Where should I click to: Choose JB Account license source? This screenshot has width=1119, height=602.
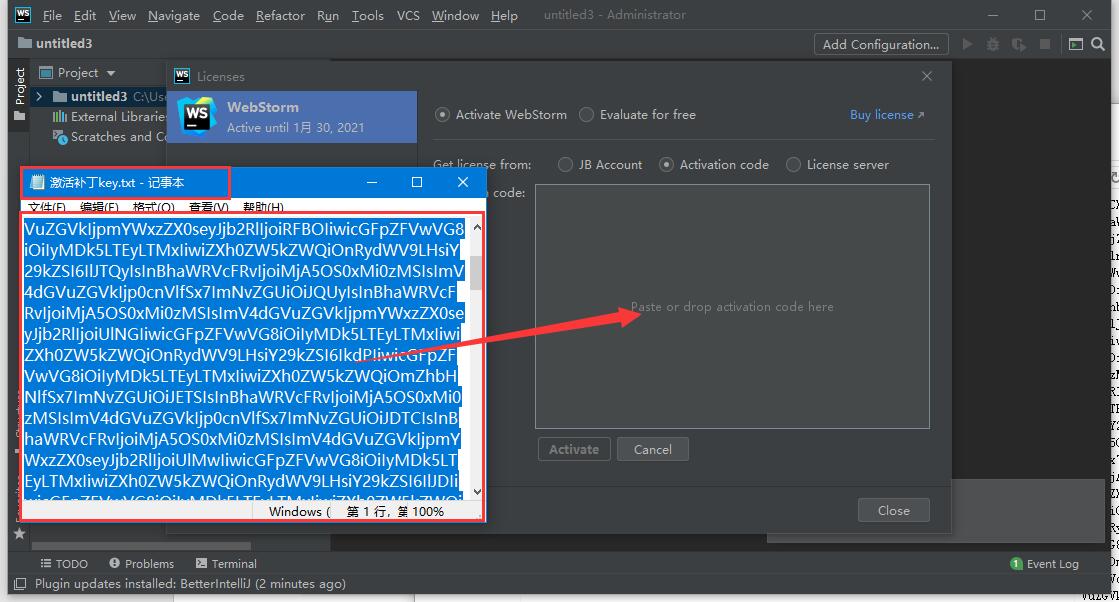[x=565, y=164]
